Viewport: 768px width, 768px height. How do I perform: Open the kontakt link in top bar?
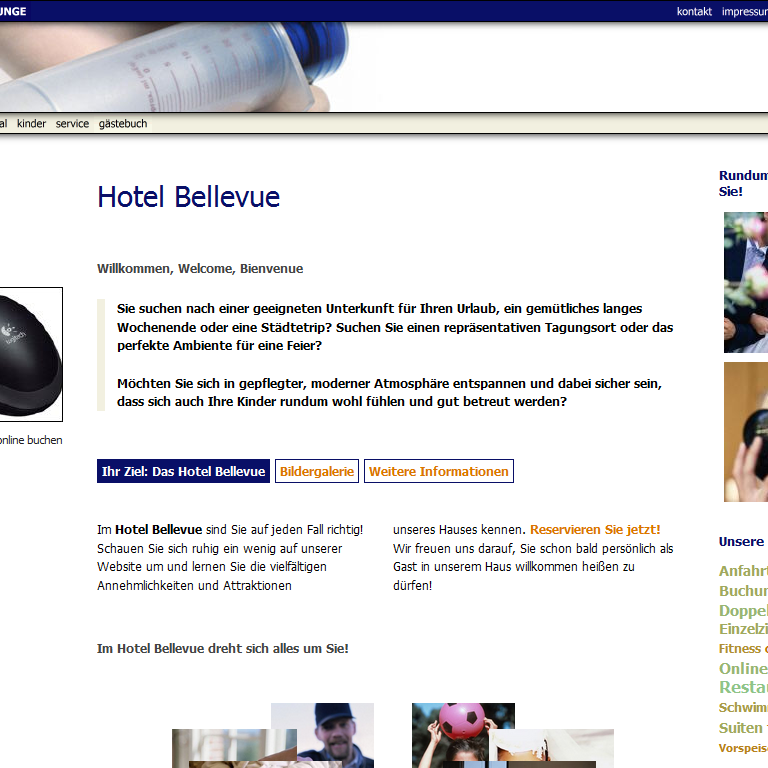(694, 11)
